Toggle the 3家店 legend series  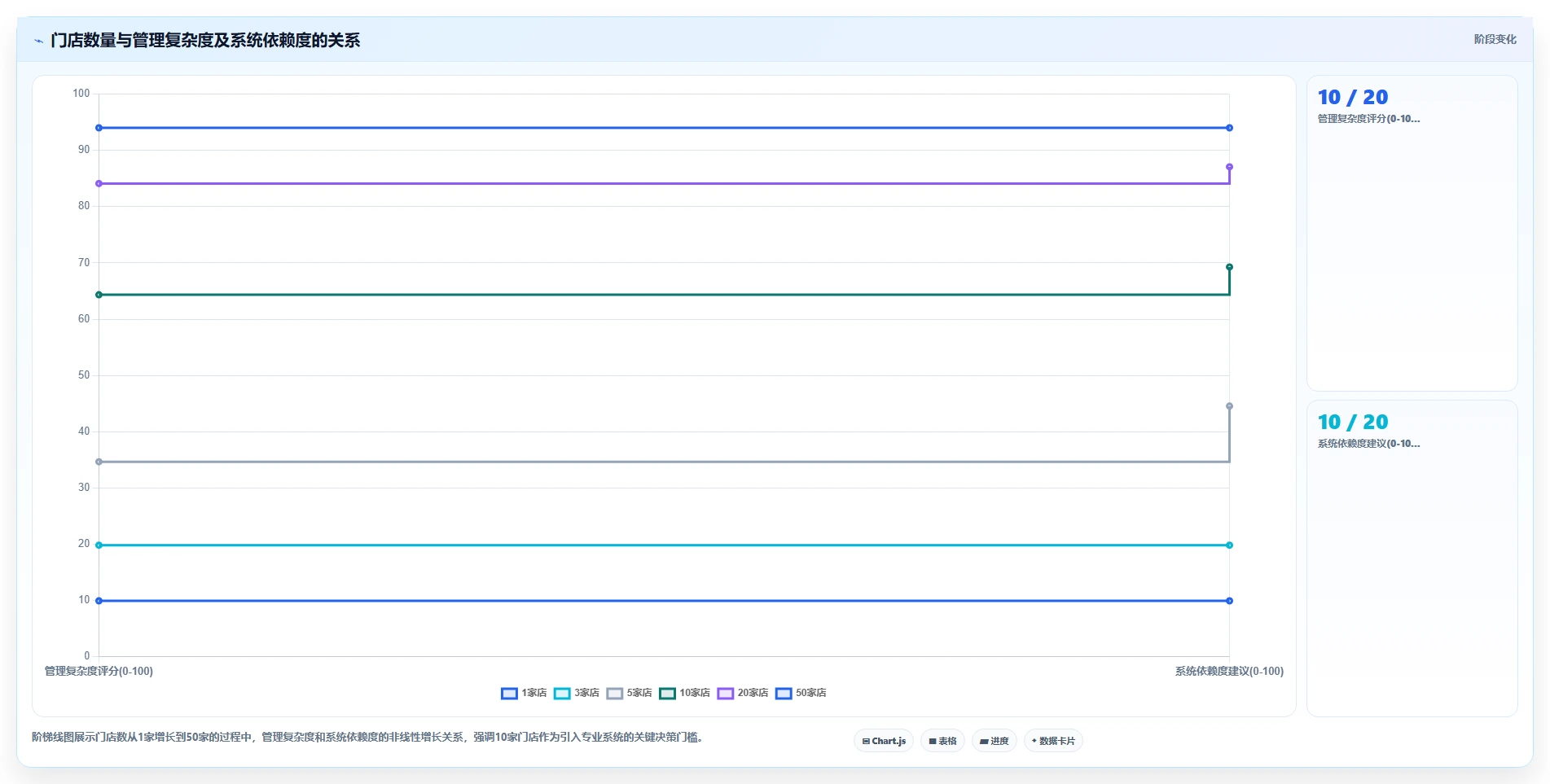coord(577,693)
